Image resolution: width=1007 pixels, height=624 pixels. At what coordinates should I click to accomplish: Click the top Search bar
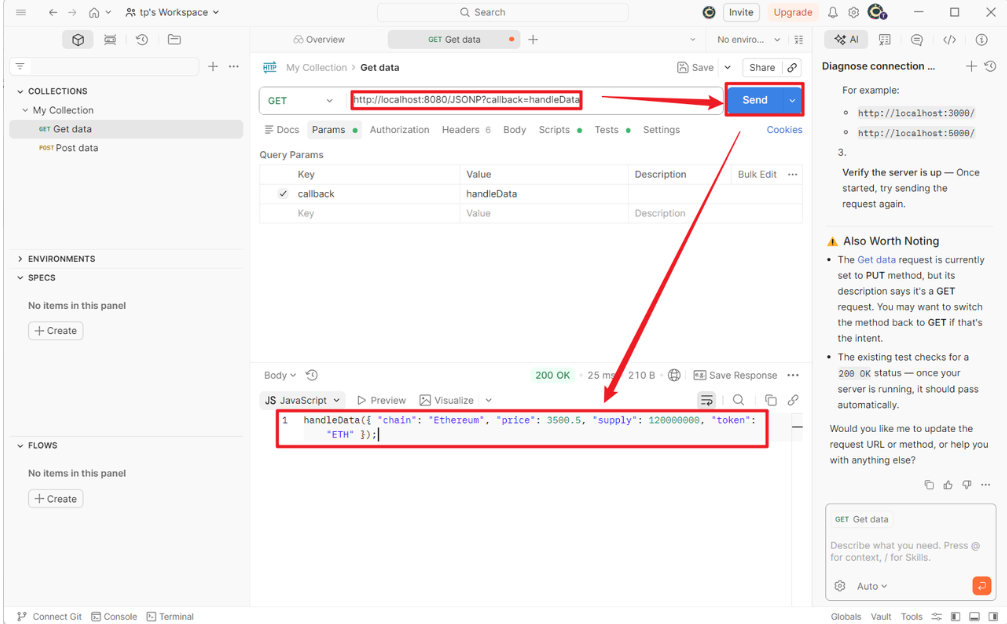coord(502,12)
